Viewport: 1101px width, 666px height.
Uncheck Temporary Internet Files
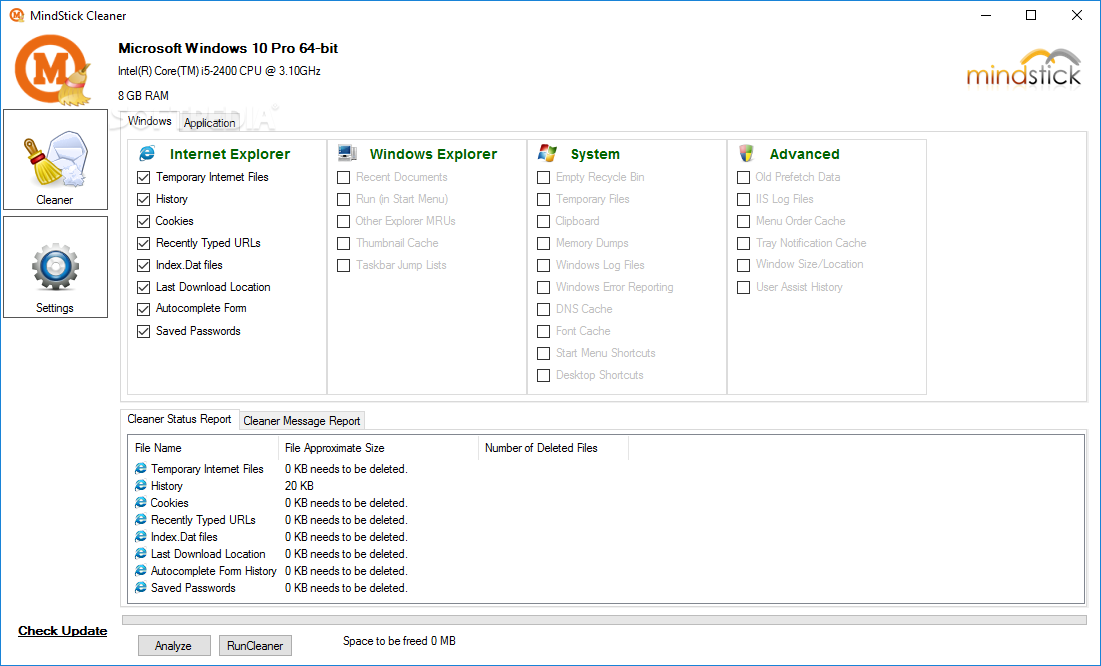point(144,178)
